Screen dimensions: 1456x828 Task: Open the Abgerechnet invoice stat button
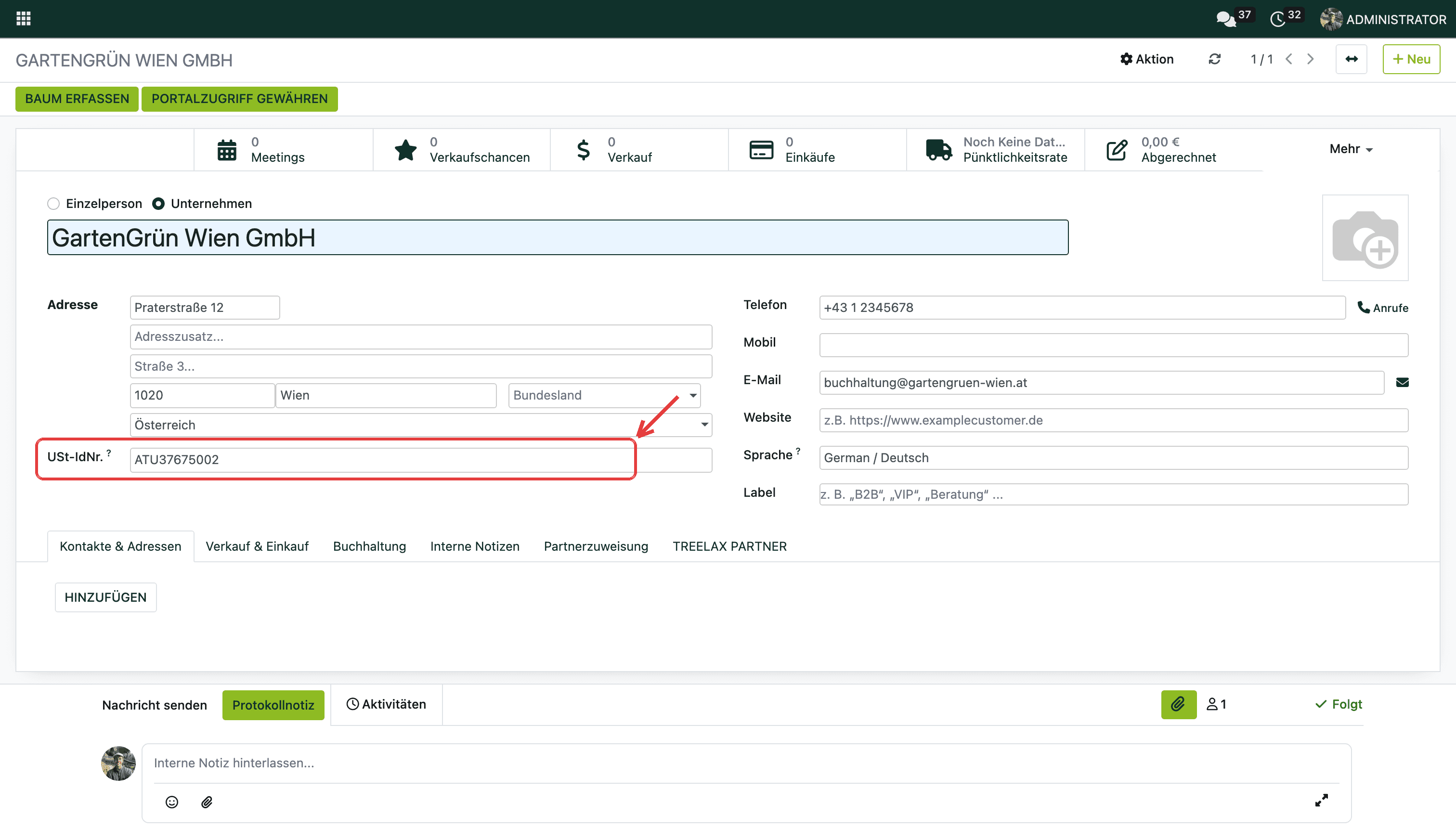[x=1173, y=150]
